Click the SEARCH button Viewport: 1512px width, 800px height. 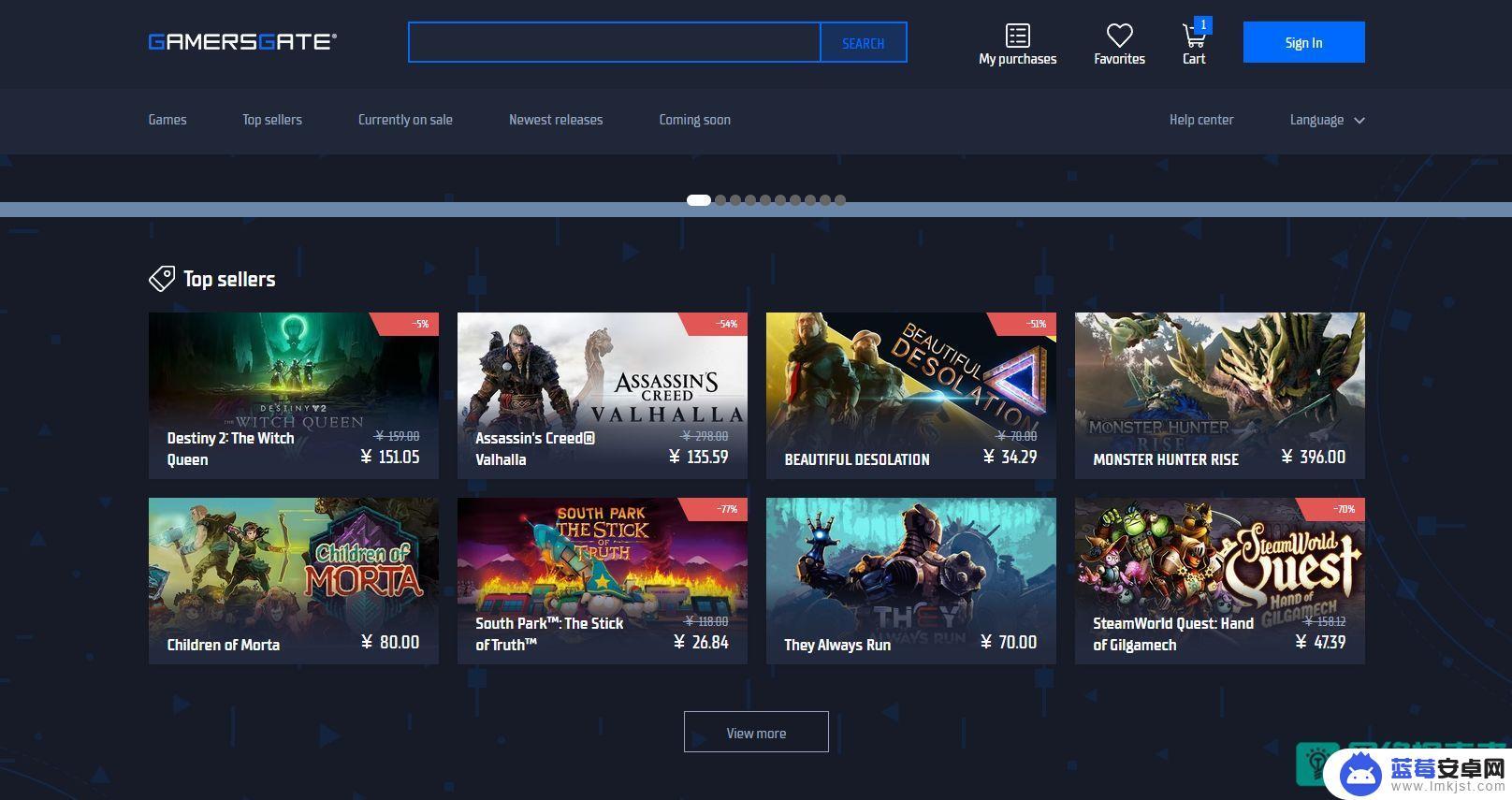click(x=864, y=42)
